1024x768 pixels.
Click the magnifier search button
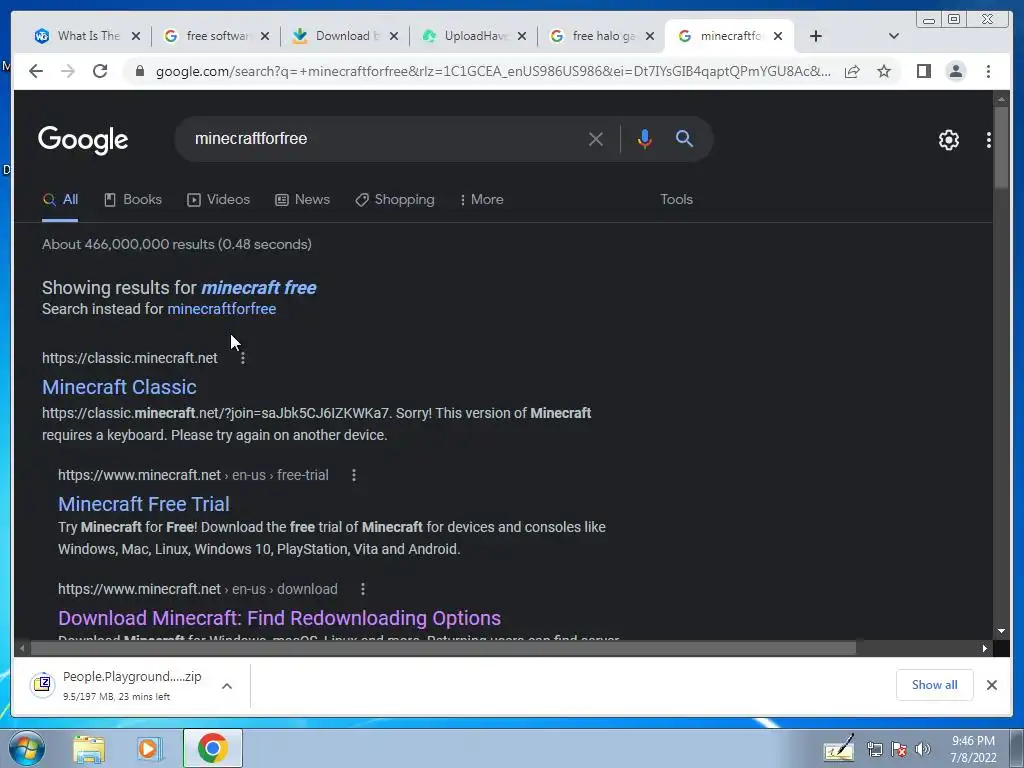[x=684, y=138]
